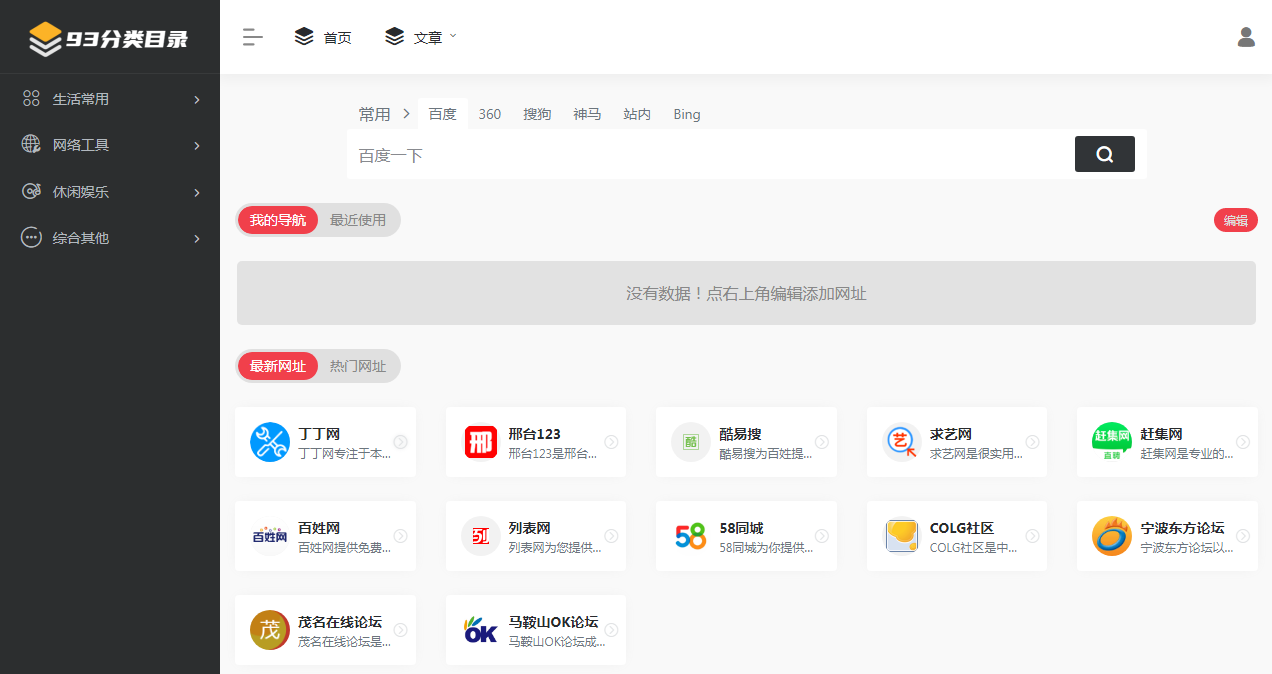The width and height of the screenshot is (1272, 674).
Task: Click the arrow icon on 丁丁网 card
Action: (401, 442)
